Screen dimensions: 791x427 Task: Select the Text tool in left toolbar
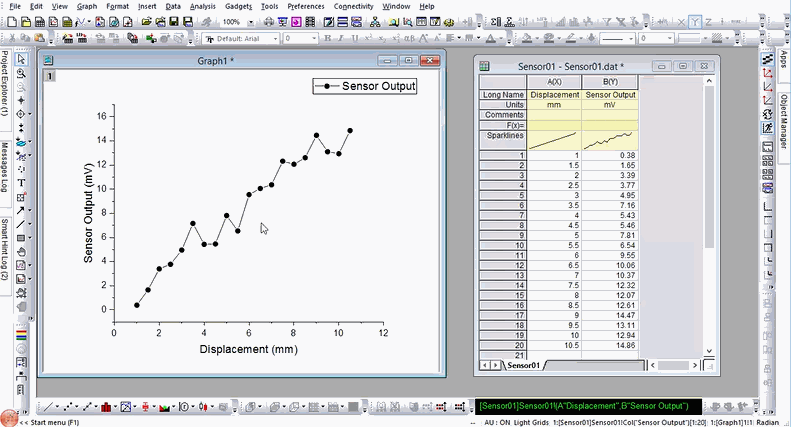(21, 183)
